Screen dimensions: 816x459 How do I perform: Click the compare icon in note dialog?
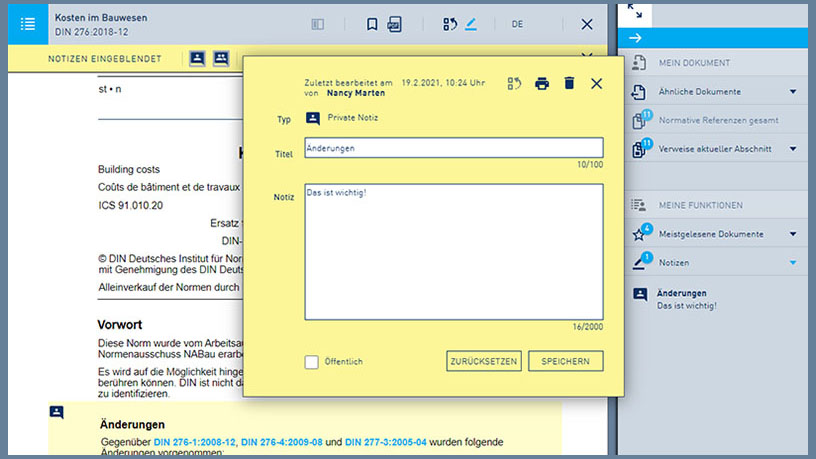point(514,83)
